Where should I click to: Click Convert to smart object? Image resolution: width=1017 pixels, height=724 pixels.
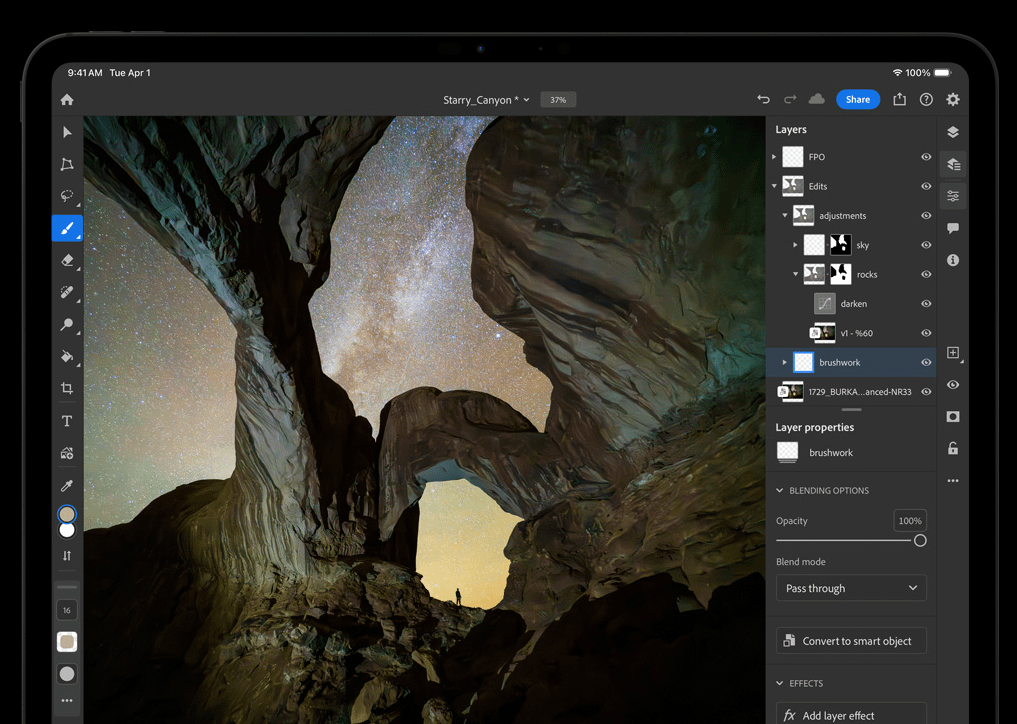(x=851, y=641)
